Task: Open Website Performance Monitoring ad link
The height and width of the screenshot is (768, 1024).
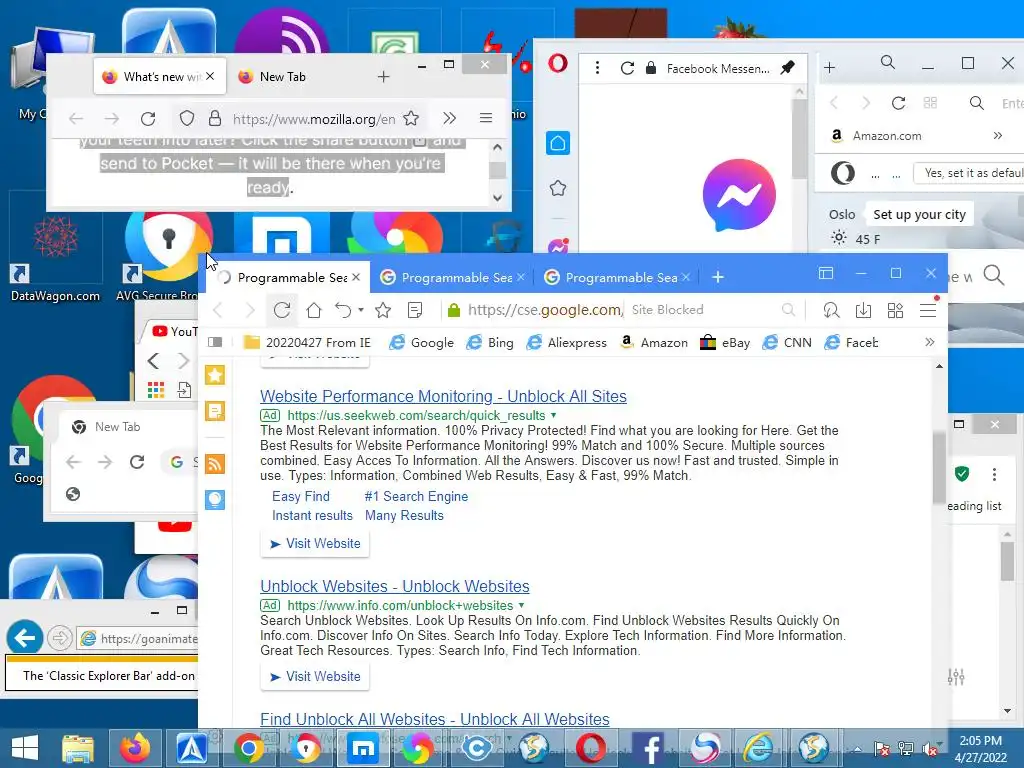Action: [443, 396]
